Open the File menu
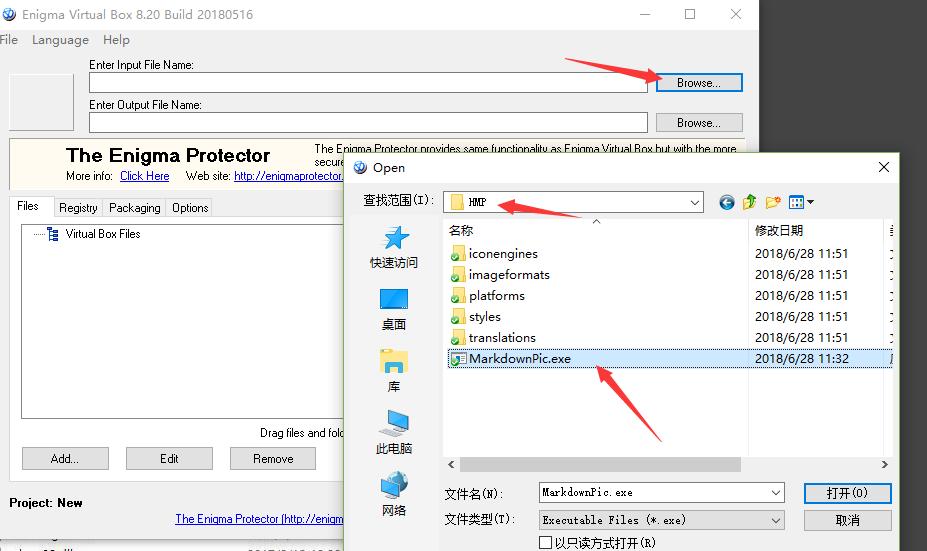 point(8,40)
